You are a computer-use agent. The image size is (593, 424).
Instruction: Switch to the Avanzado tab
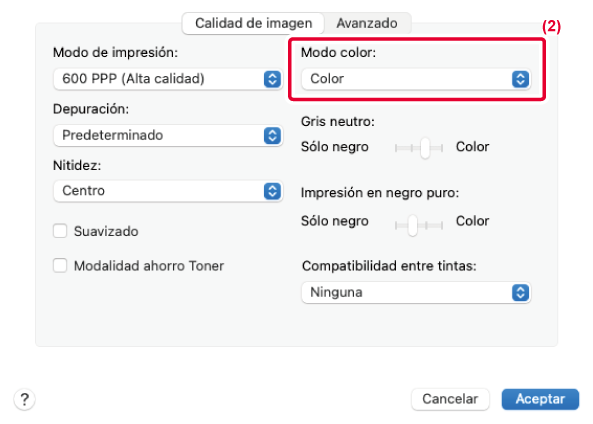[367, 23]
